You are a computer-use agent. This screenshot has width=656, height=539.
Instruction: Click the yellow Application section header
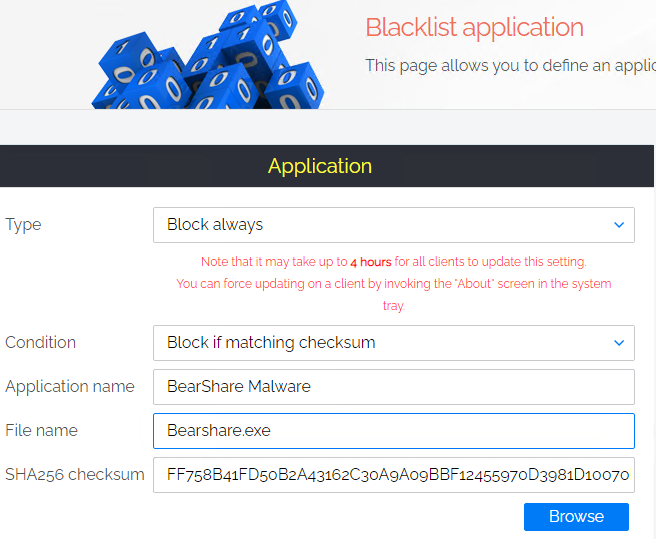(320, 166)
